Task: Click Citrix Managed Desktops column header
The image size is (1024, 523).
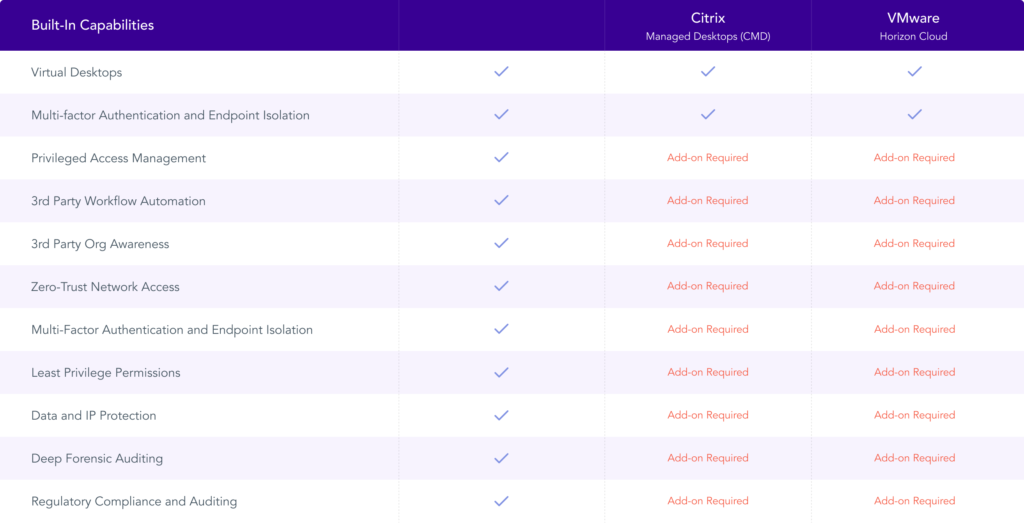Action: point(708,26)
